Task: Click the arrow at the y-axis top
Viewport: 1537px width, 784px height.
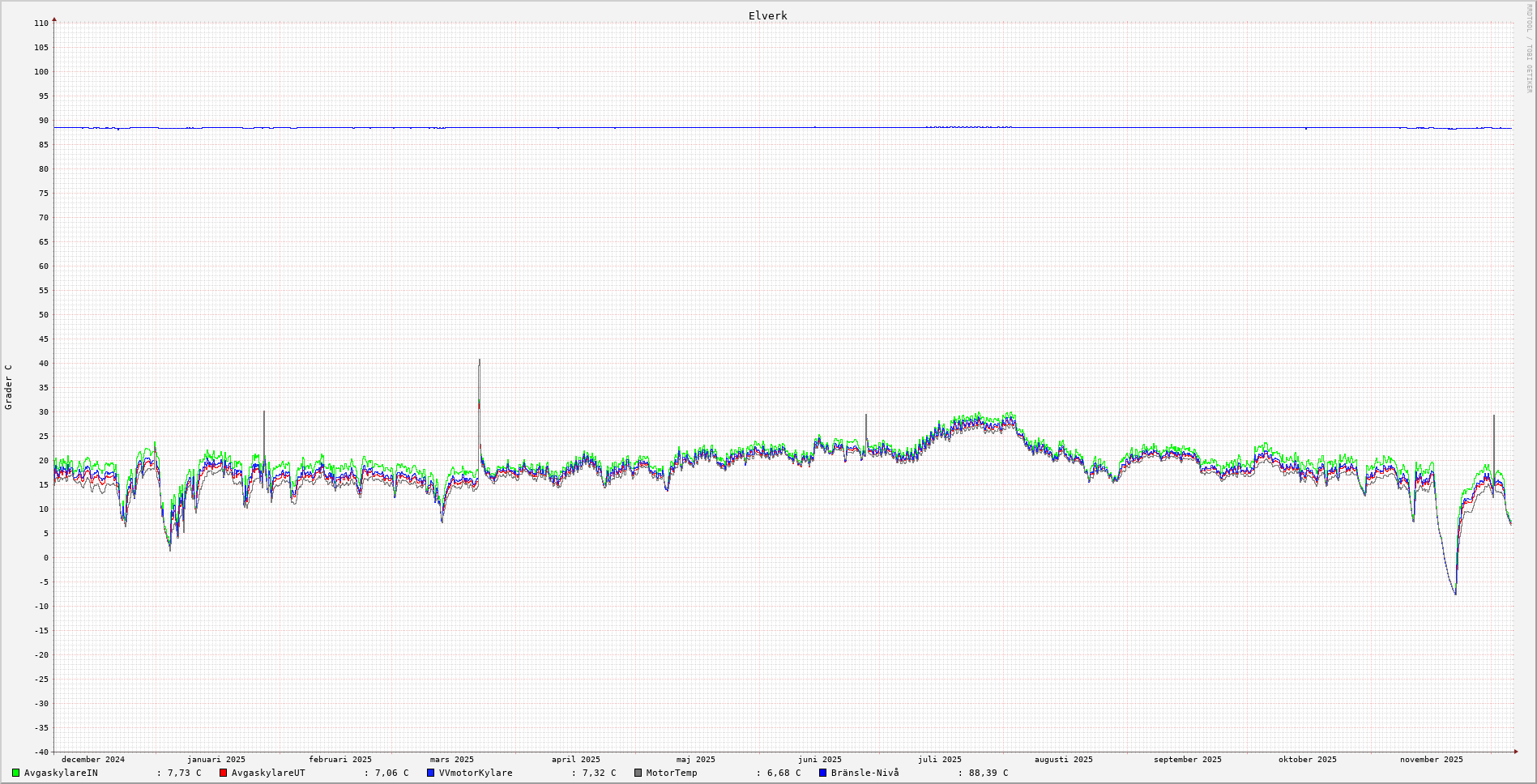Action: (x=54, y=19)
